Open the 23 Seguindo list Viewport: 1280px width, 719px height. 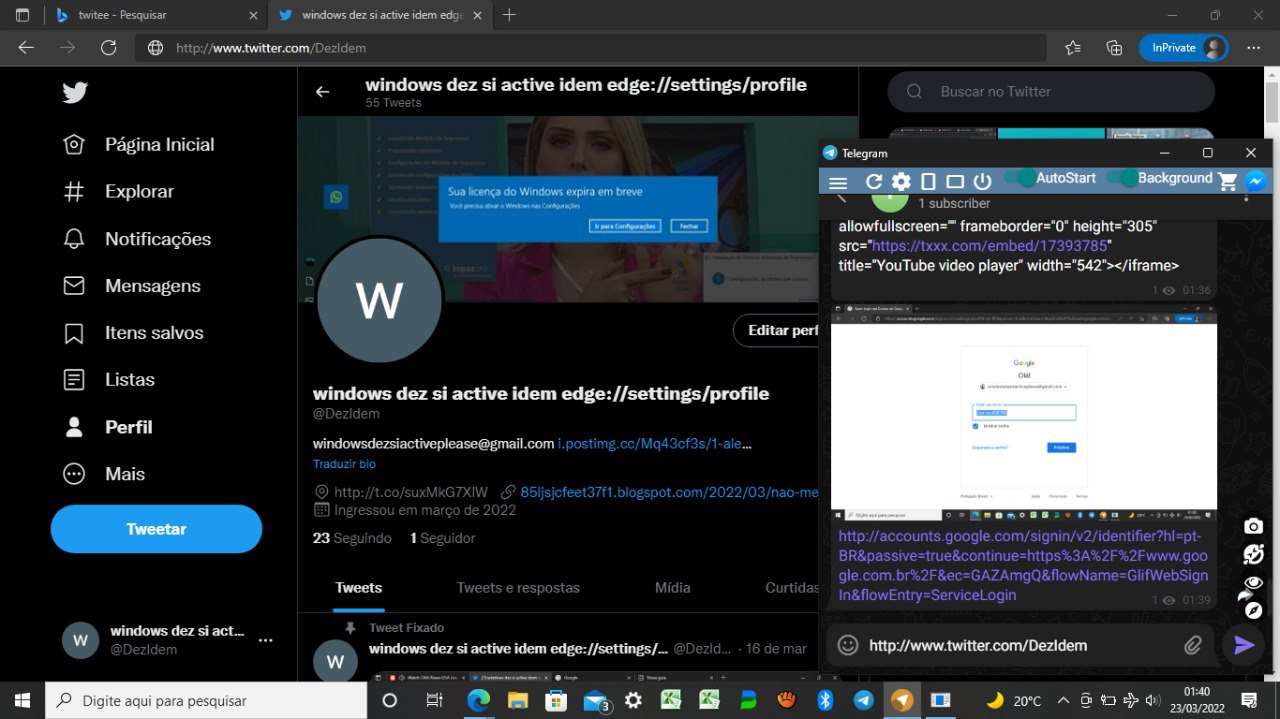(x=352, y=538)
